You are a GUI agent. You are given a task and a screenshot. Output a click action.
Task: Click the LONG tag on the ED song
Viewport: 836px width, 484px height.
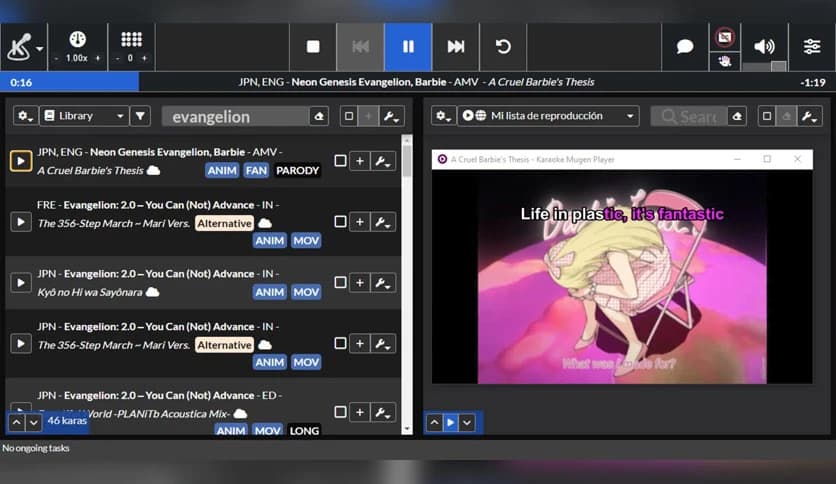(304, 430)
